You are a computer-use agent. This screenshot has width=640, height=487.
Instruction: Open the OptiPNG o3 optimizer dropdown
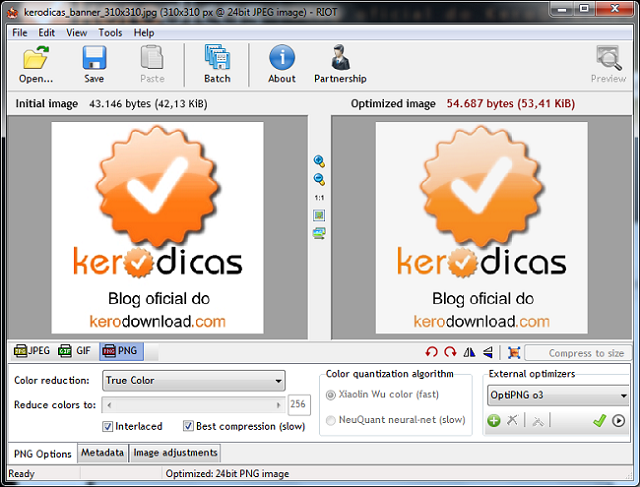click(x=558, y=395)
